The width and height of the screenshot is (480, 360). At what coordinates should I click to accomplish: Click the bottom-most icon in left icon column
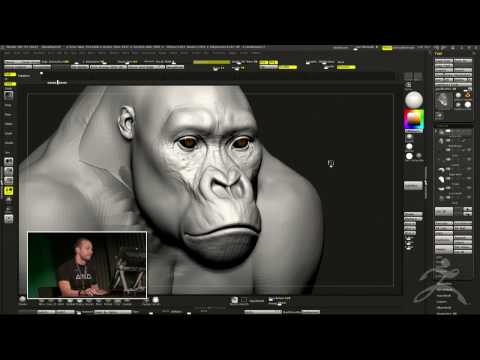tap(9, 219)
